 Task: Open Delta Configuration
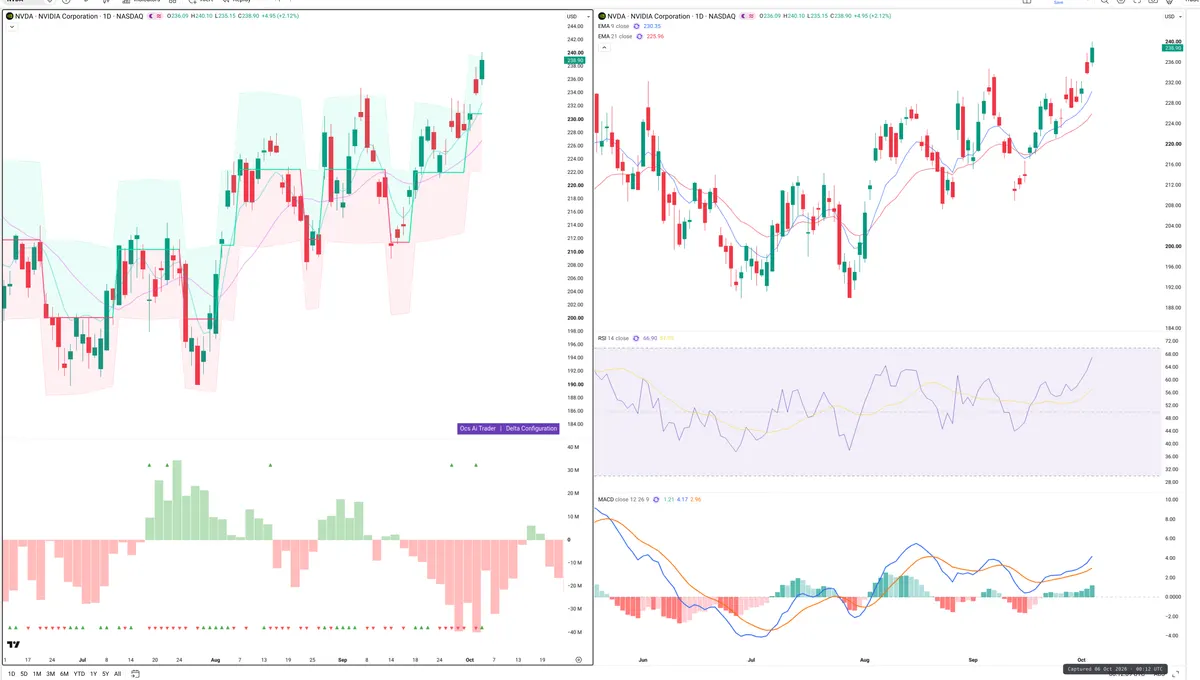tap(531, 428)
